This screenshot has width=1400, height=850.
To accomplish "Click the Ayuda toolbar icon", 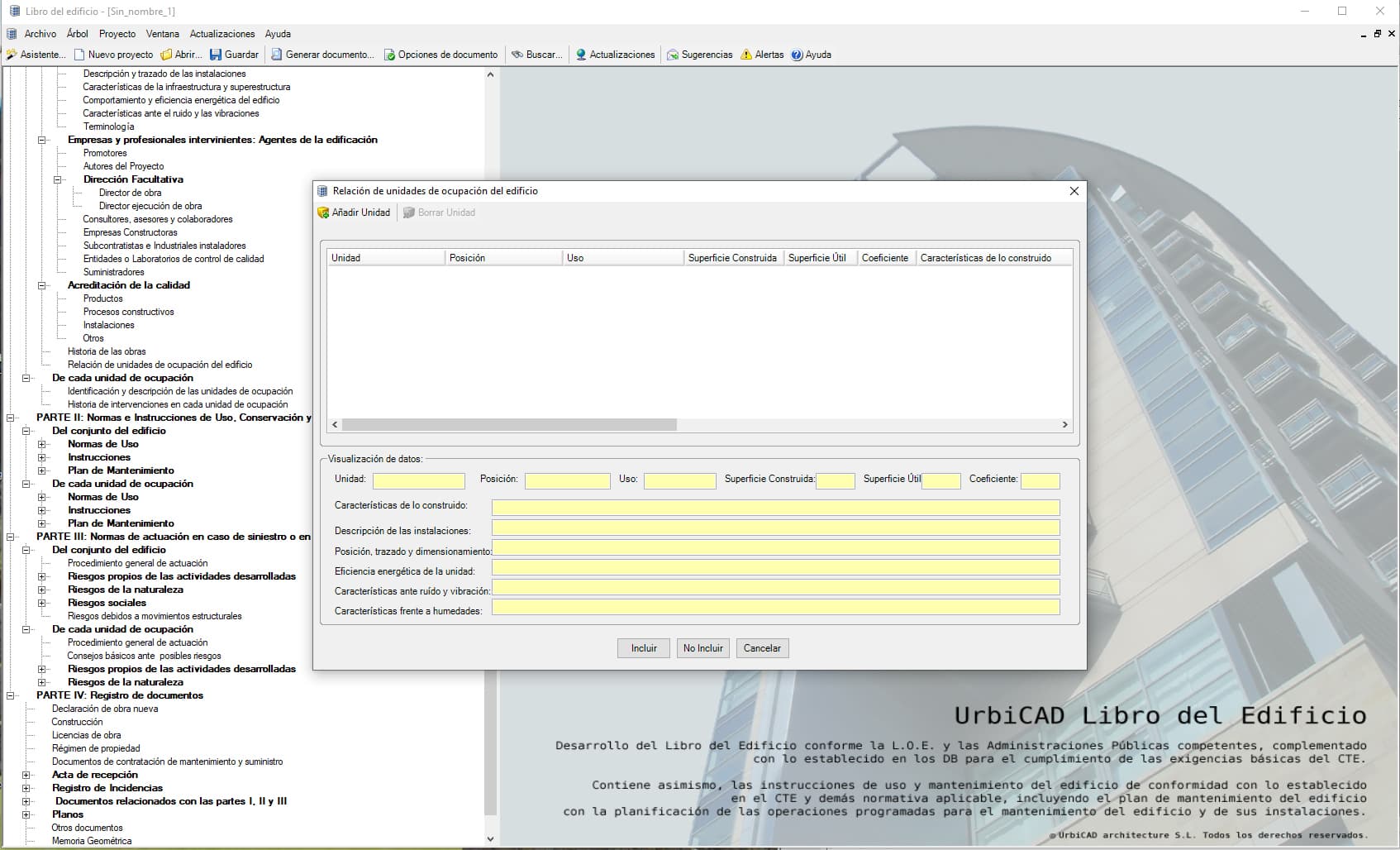I will tap(797, 55).
